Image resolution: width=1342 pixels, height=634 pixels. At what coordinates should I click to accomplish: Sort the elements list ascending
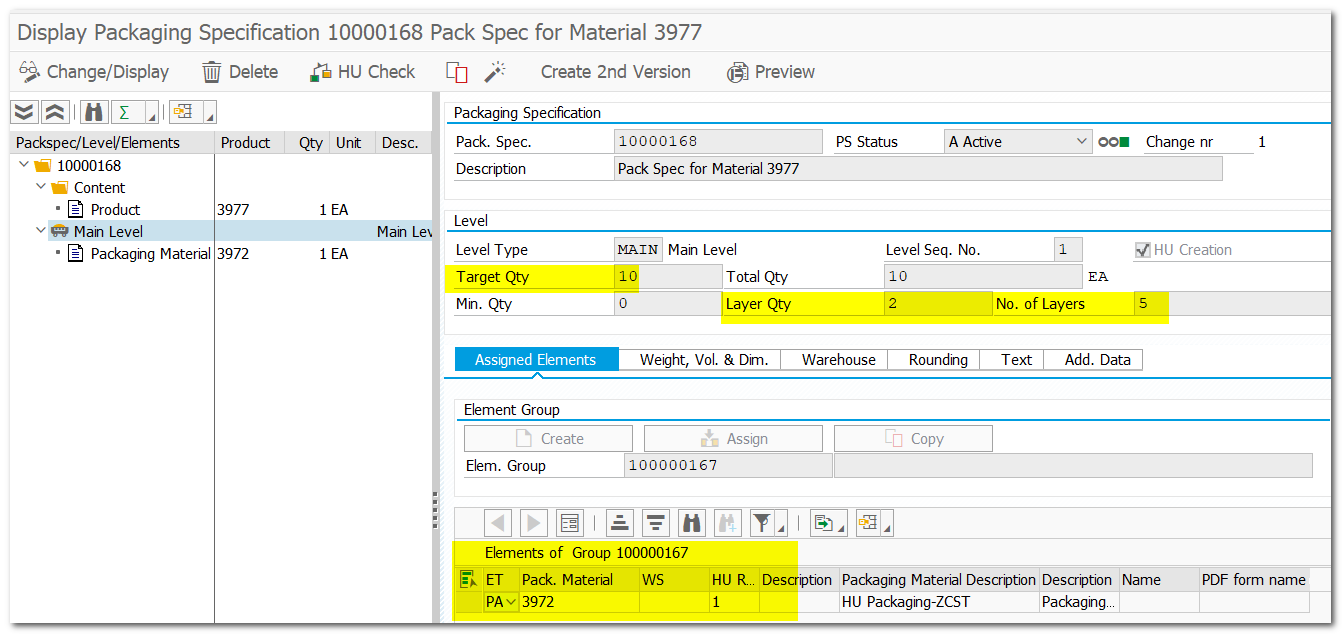620,522
